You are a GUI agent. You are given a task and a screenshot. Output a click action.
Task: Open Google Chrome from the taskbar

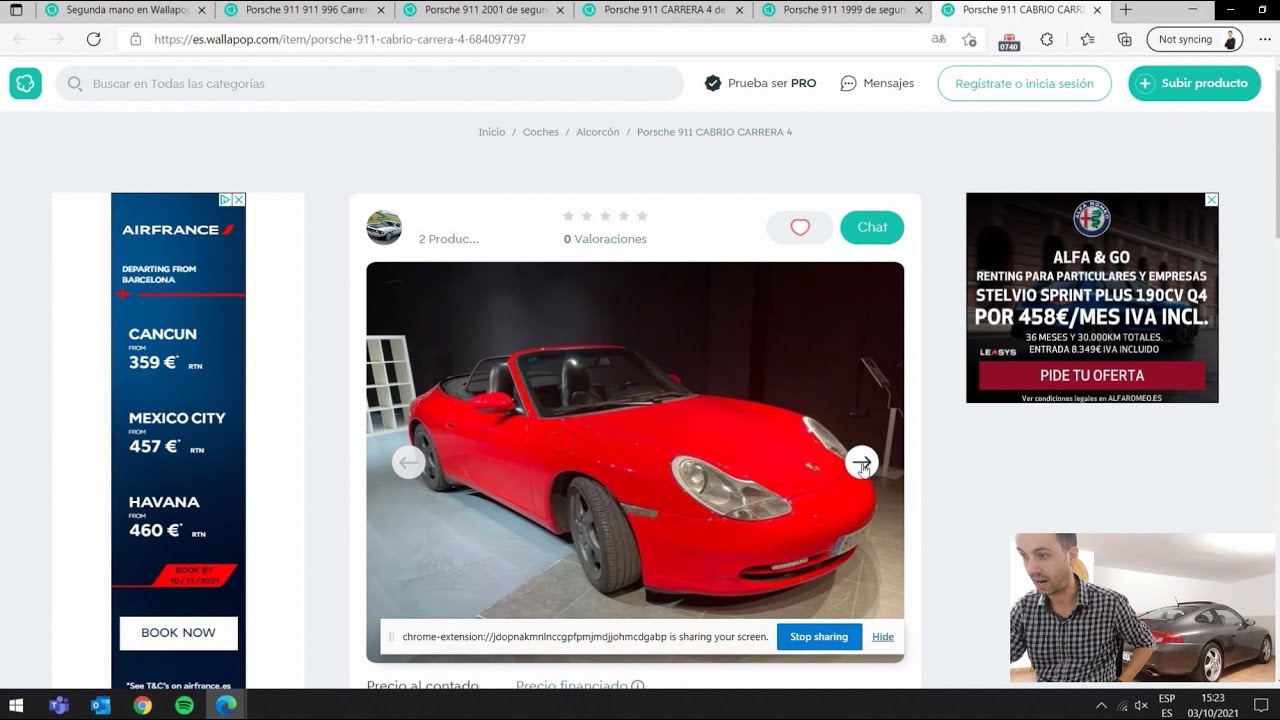click(143, 705)
